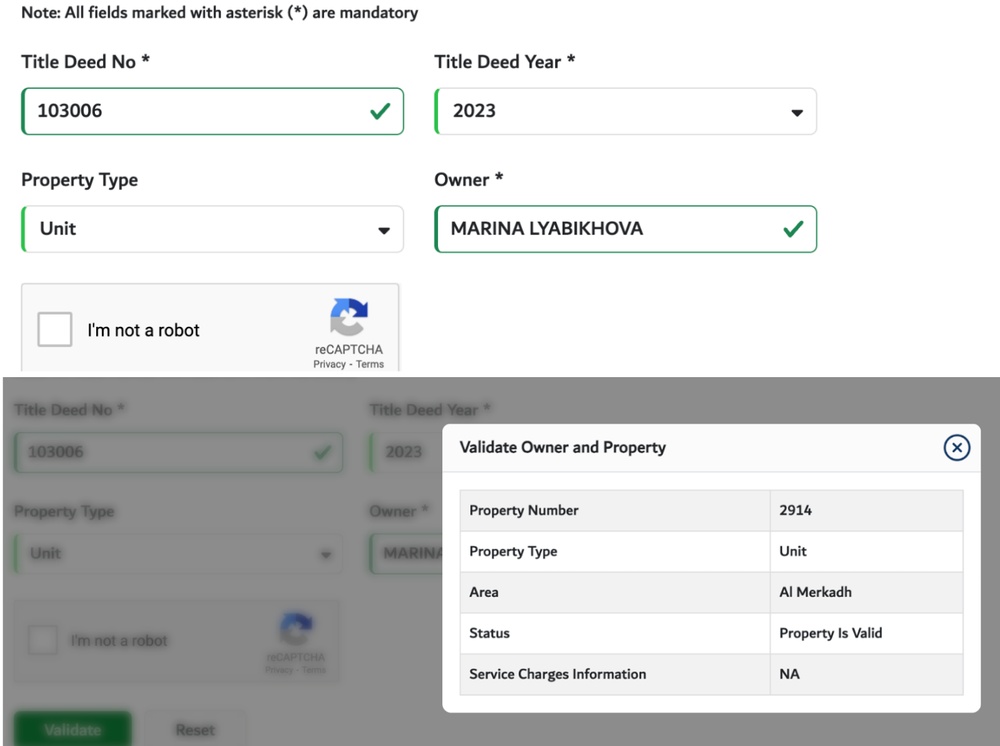This screenshot has width=1000, height=746.
Task: Check the dimmed "I'm not a robot" box behind the dialog
Action: click(42, 640)
